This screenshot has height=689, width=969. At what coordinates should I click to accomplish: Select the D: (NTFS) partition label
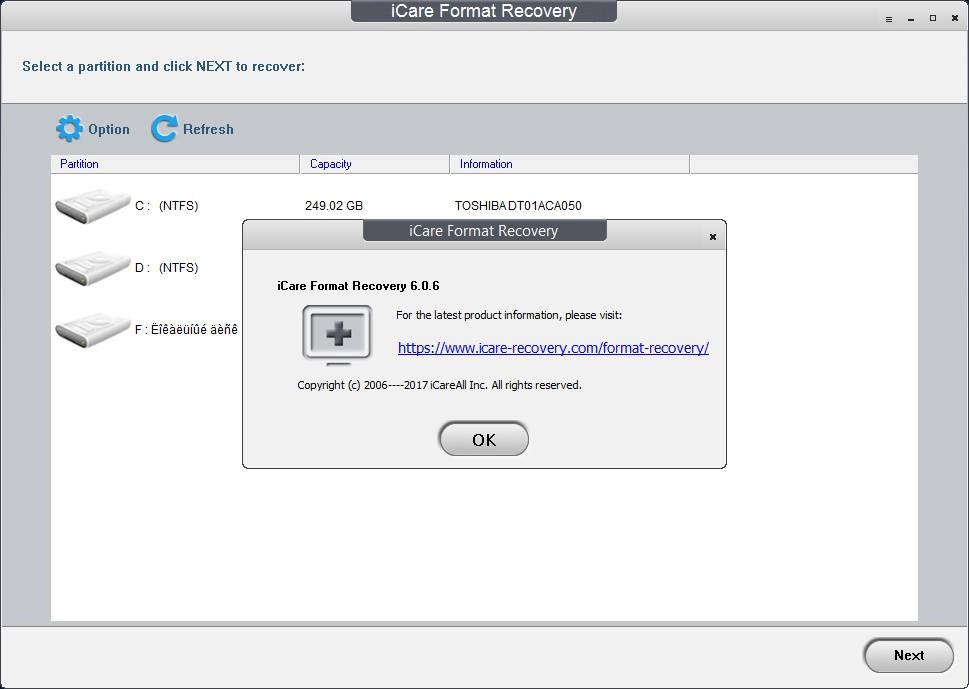click(166, 268)
